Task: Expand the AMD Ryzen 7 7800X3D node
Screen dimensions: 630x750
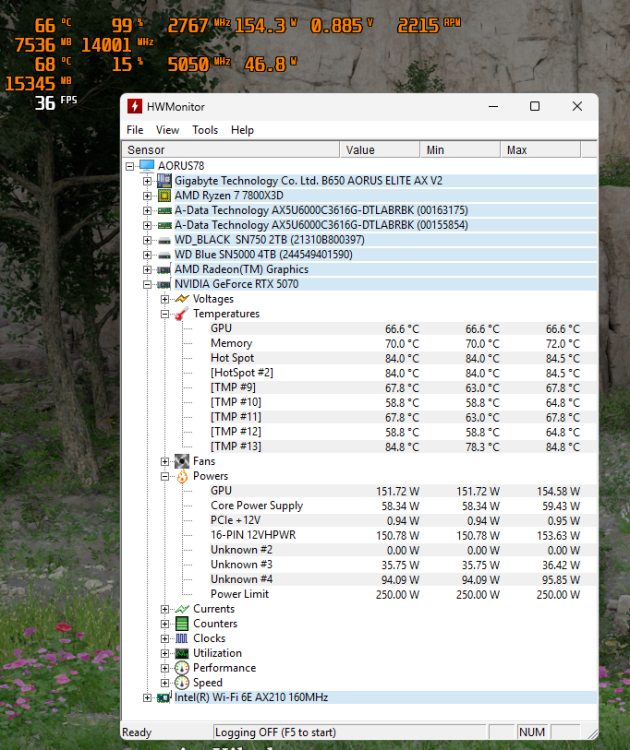Action: pyautogui.click(x=147, y=196)
